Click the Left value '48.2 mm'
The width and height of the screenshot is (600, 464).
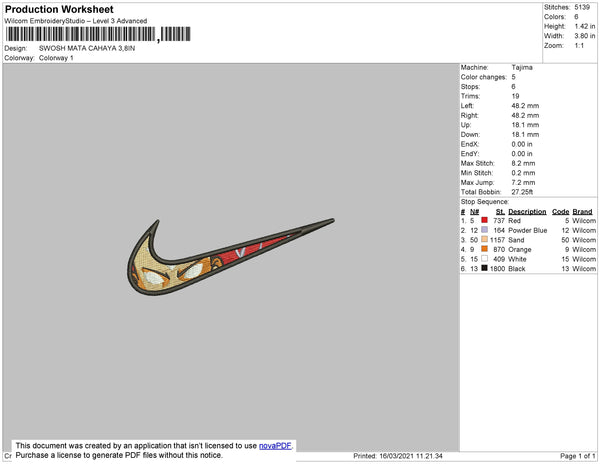[x=525, y=106]
